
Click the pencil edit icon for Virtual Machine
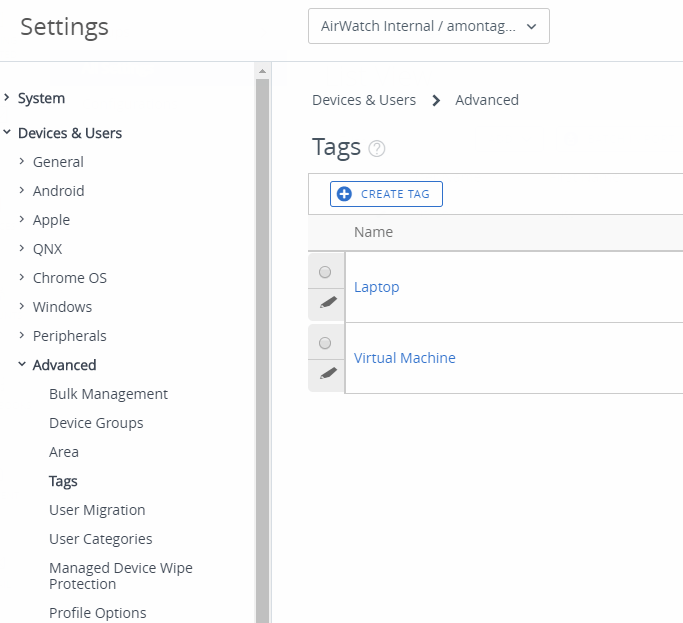point(328,373)
